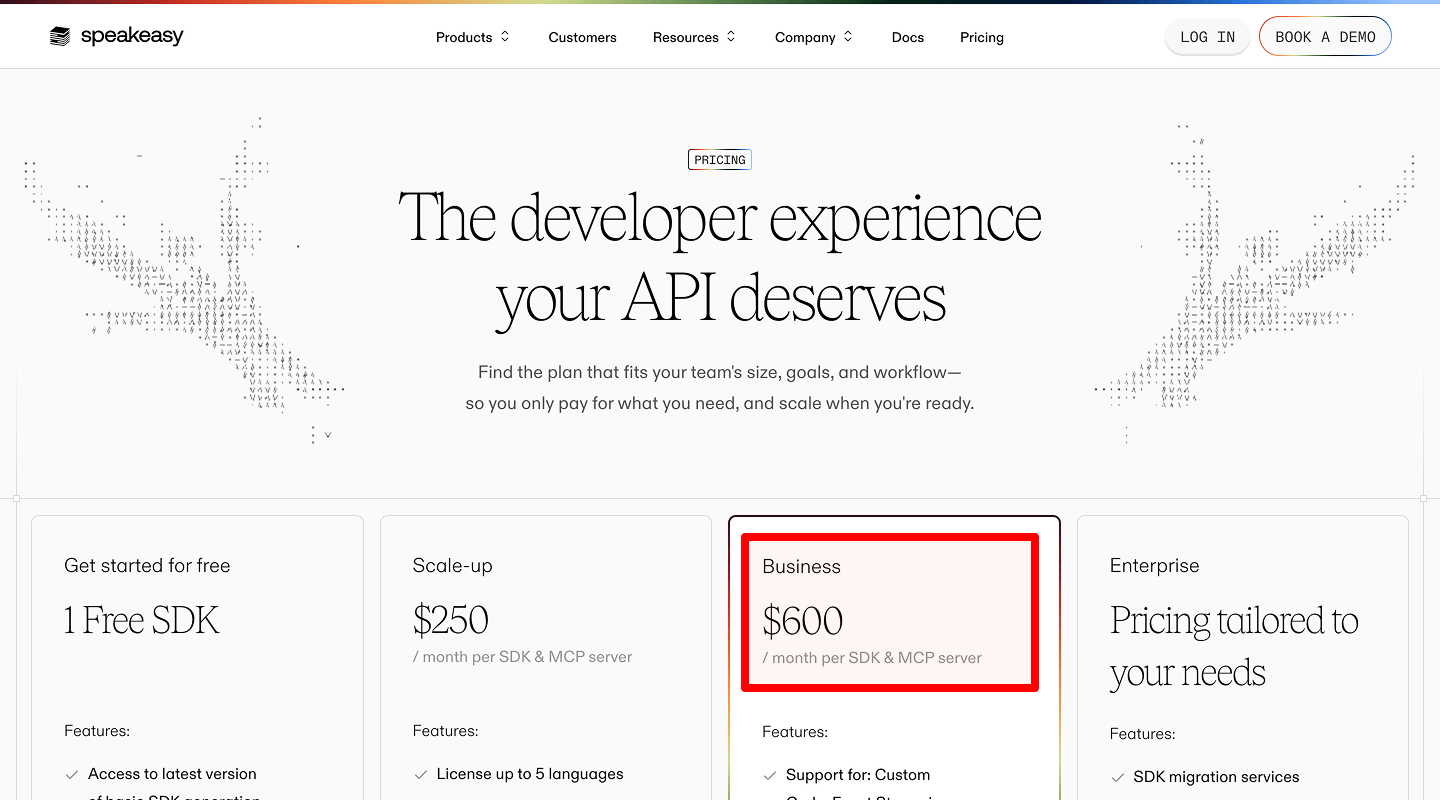Click the checkmark beside 'License up to 5 languages'

point(420,774)
